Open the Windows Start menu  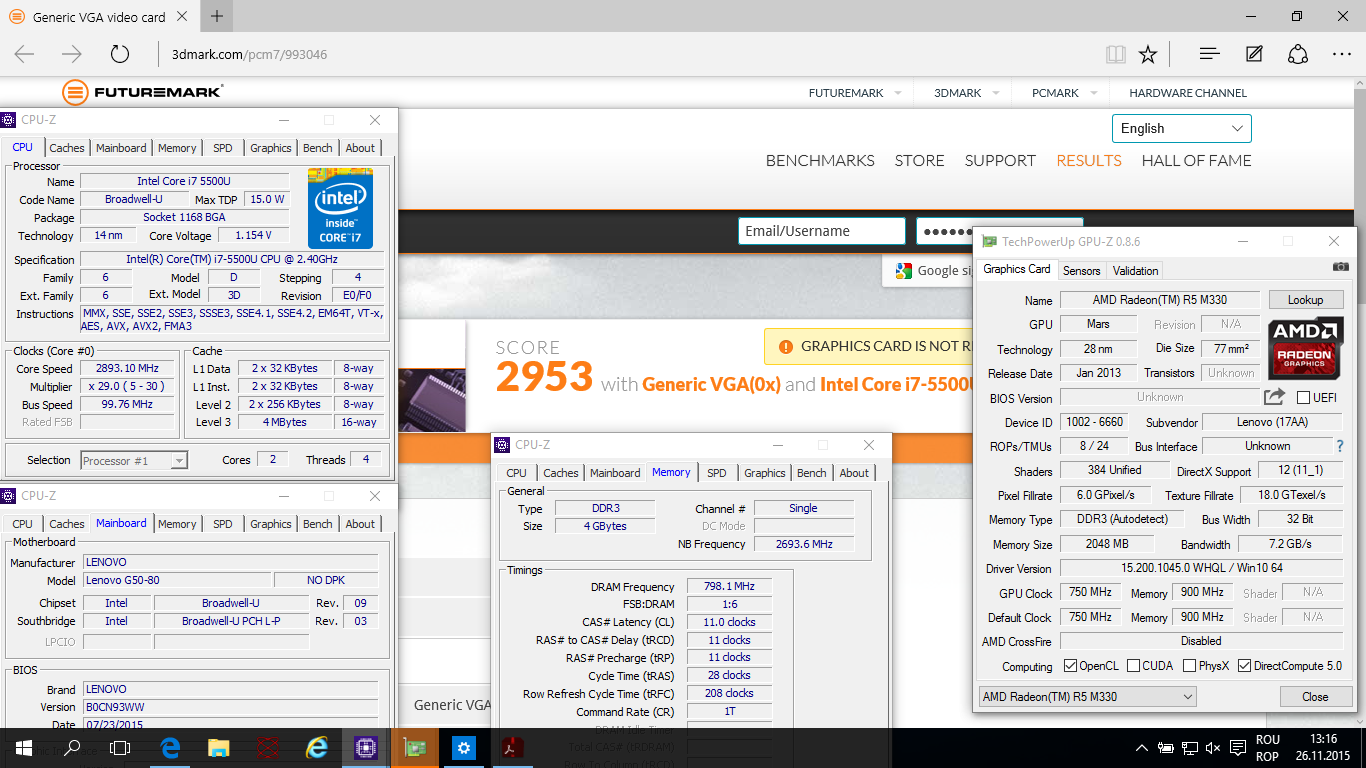click(24, 747)
